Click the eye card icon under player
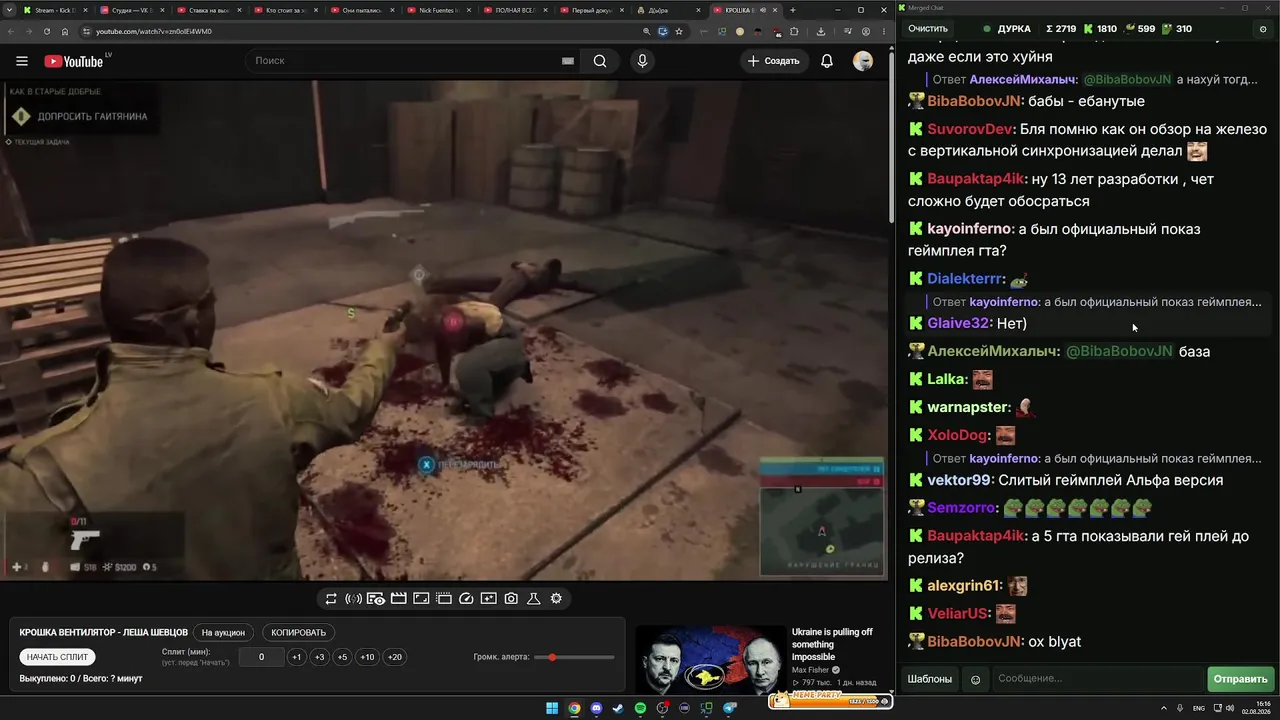Viewport: 1280px width, 720px height. [376, 599]
